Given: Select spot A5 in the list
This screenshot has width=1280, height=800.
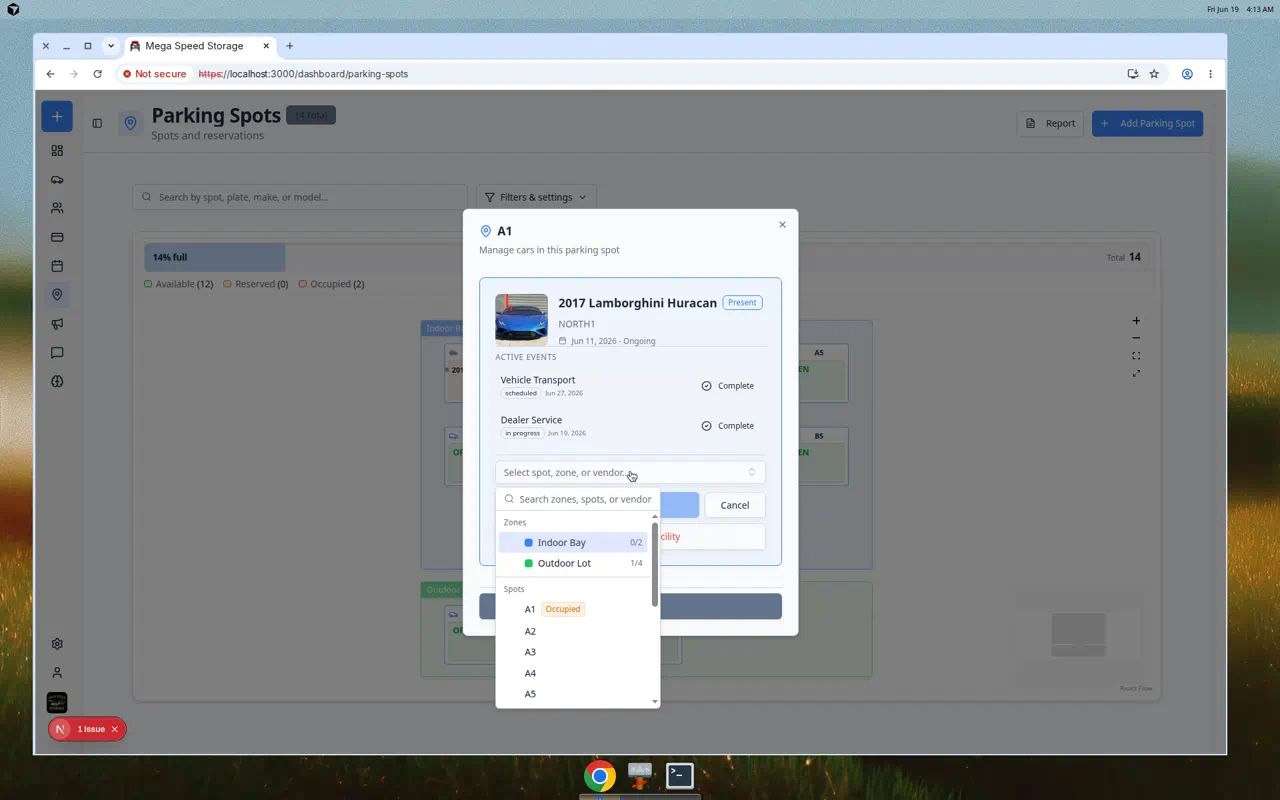Looking at the screenshot, I should click(x=573, y=694).
